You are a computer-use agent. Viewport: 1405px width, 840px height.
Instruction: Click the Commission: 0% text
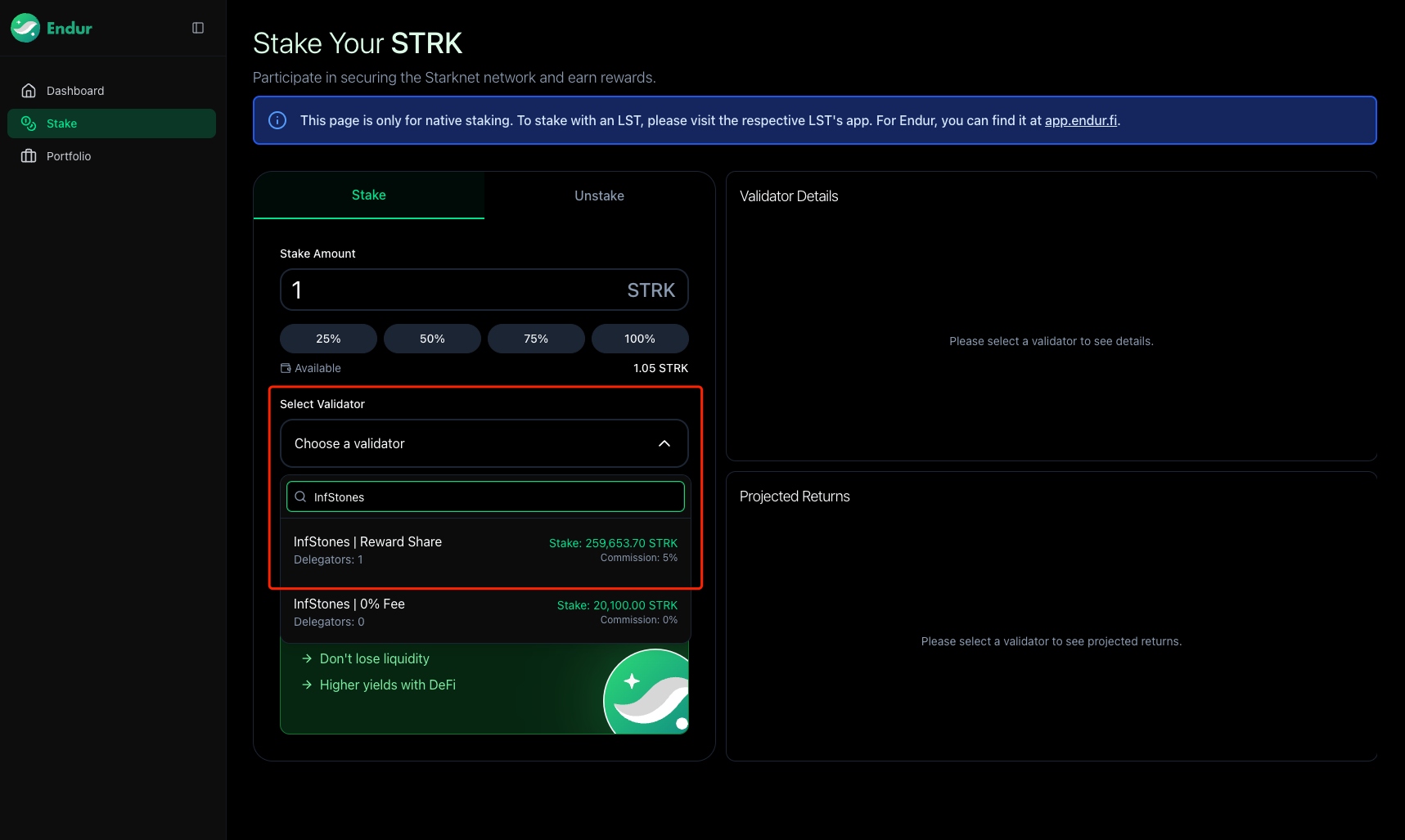pos(638,620)
